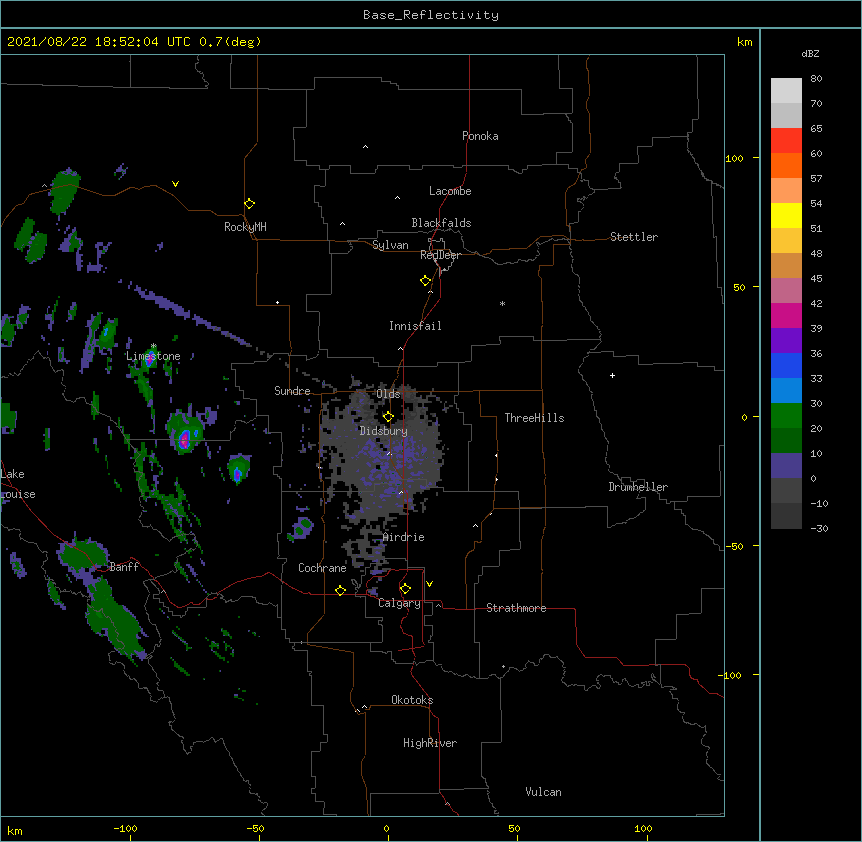Click the yellow diamond marker above Calgary label
The width and height of the screenshot is (862, 842).
tap(405, 589)
